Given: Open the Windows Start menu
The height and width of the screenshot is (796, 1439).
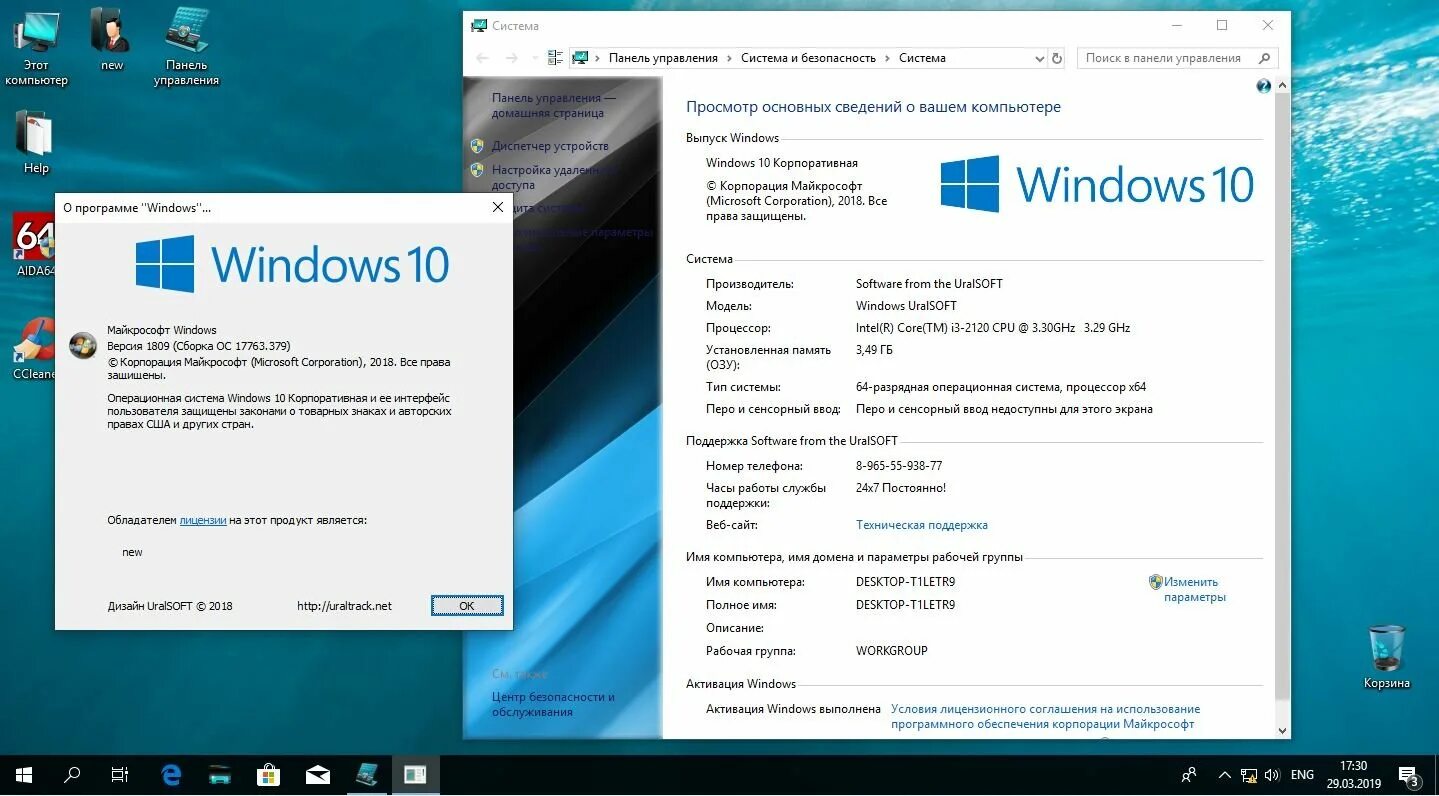Looking at the screenshot, I should (24, 775).
